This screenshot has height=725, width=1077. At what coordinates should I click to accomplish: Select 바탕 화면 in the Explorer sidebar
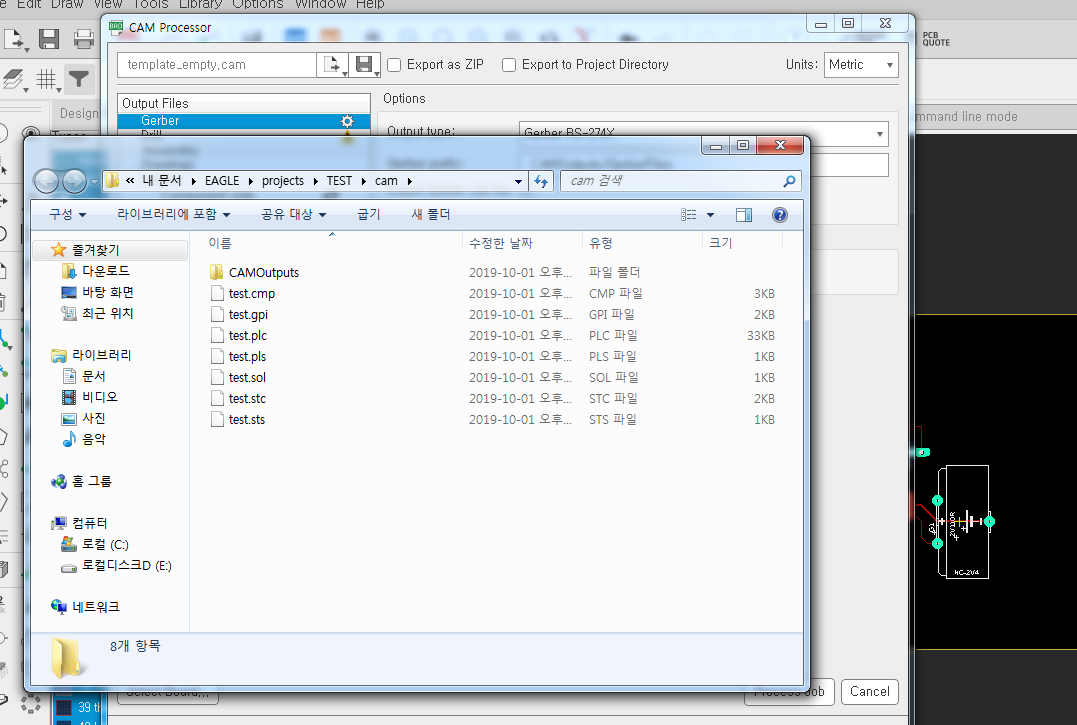click(108, 292)
